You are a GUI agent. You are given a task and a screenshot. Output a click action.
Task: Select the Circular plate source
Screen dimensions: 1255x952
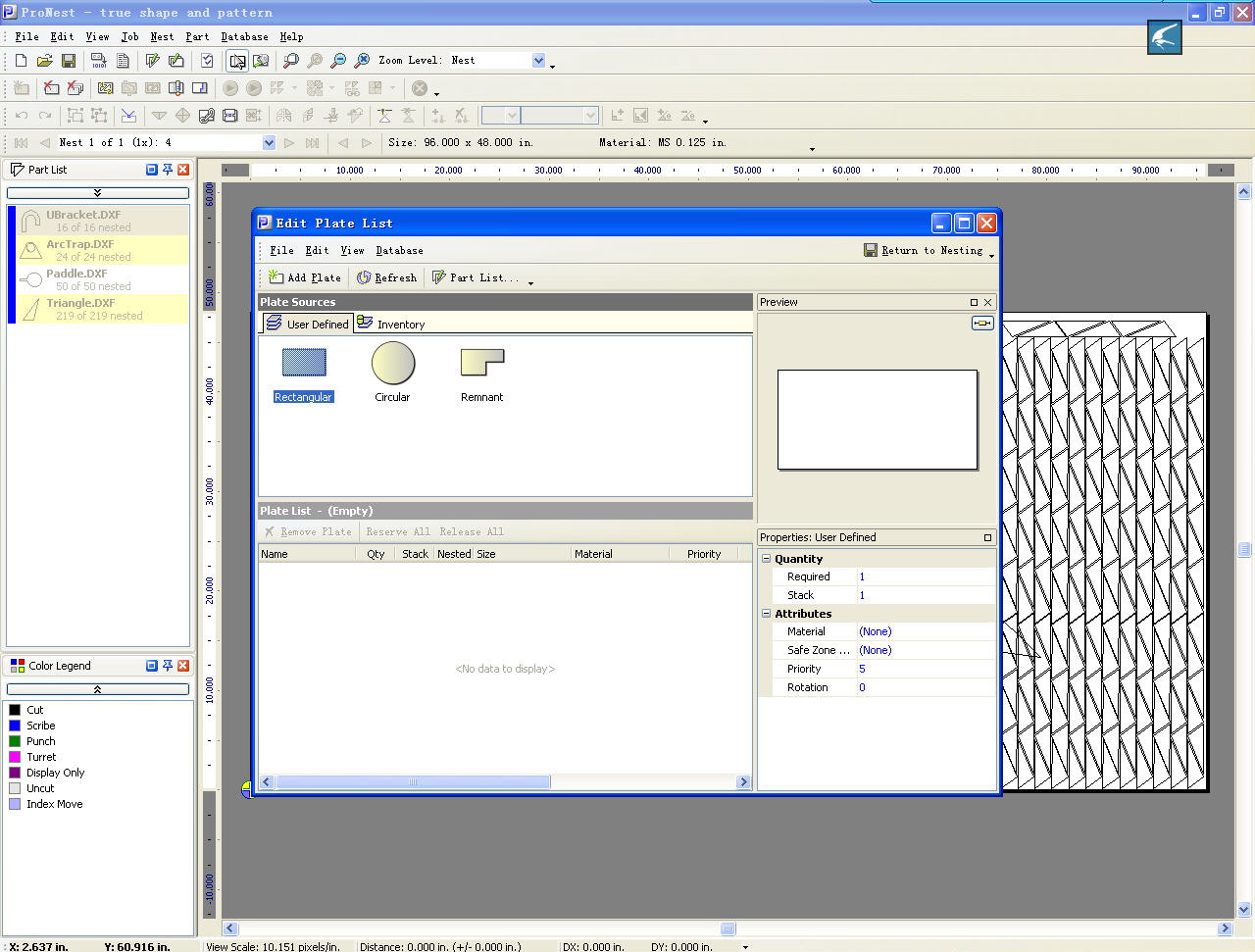(392, 373)
